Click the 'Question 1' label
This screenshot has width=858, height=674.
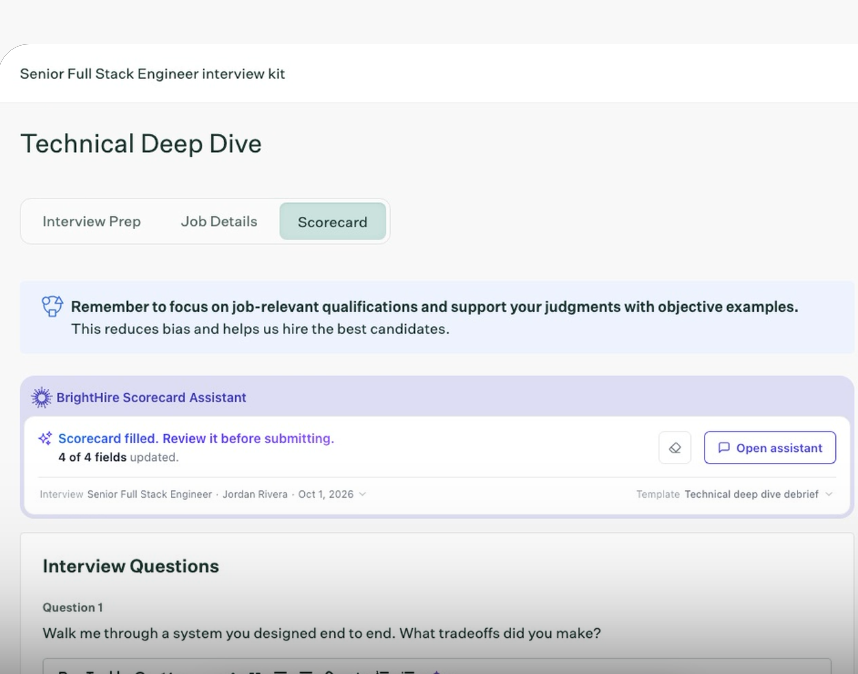click(73, 608)
